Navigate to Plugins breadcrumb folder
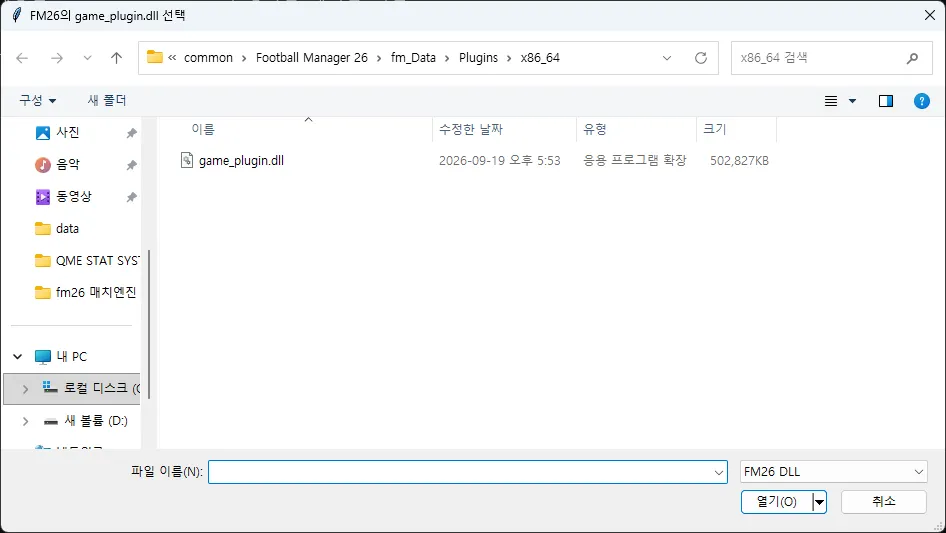The width and height of the screenshot is (946, 533). pos(478,58)
